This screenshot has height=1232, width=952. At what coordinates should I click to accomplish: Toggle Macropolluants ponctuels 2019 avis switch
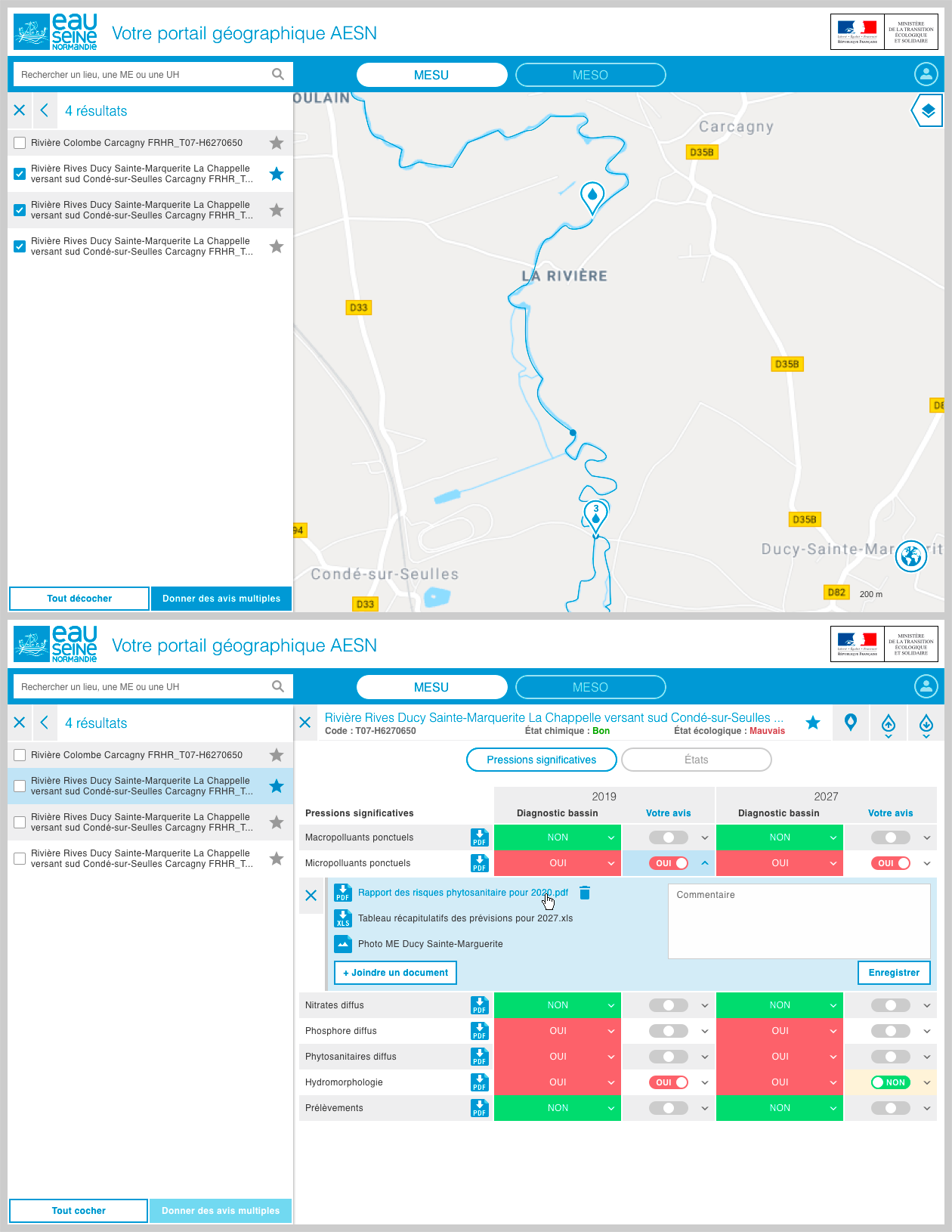click(668, 837)
